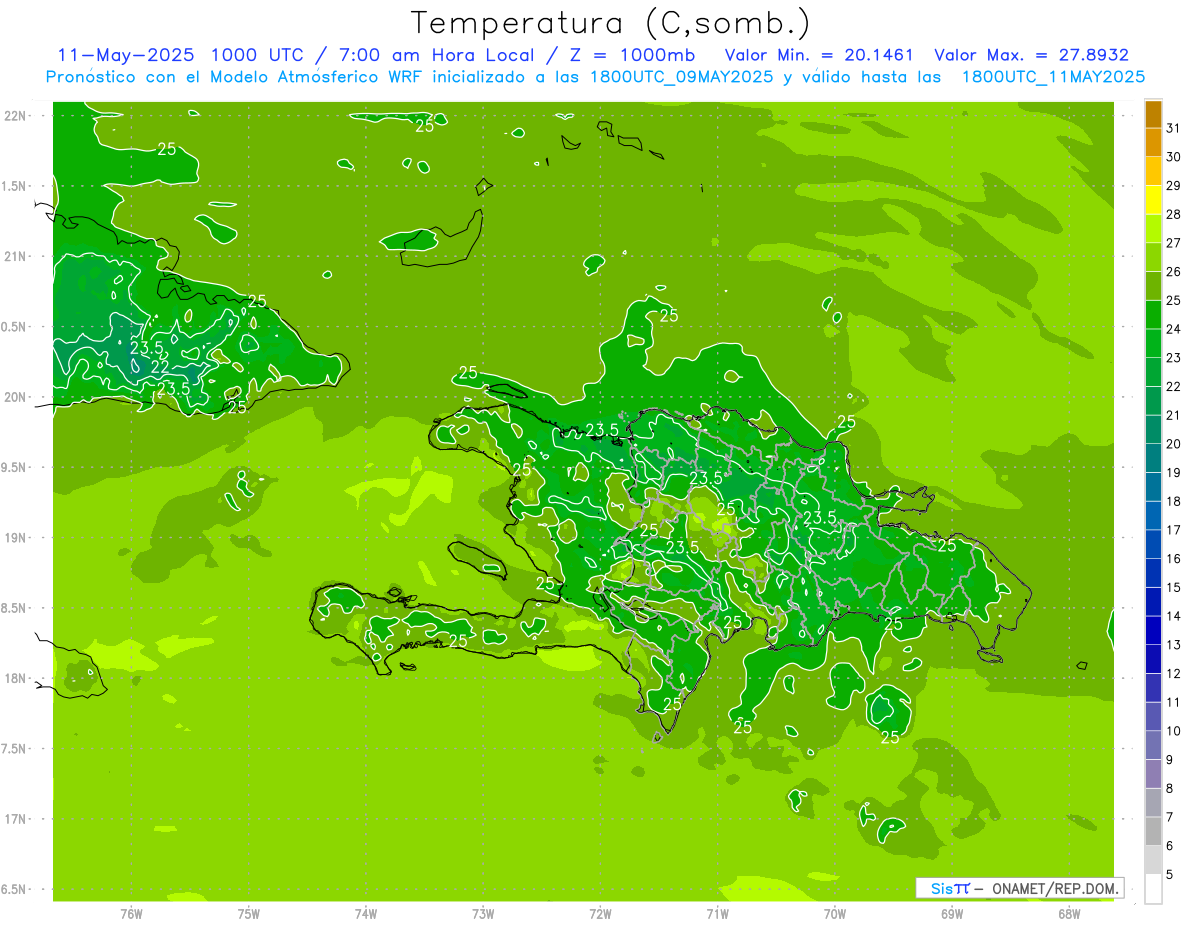
Task: Click the legend value 15
Action: pos(1174,587)
